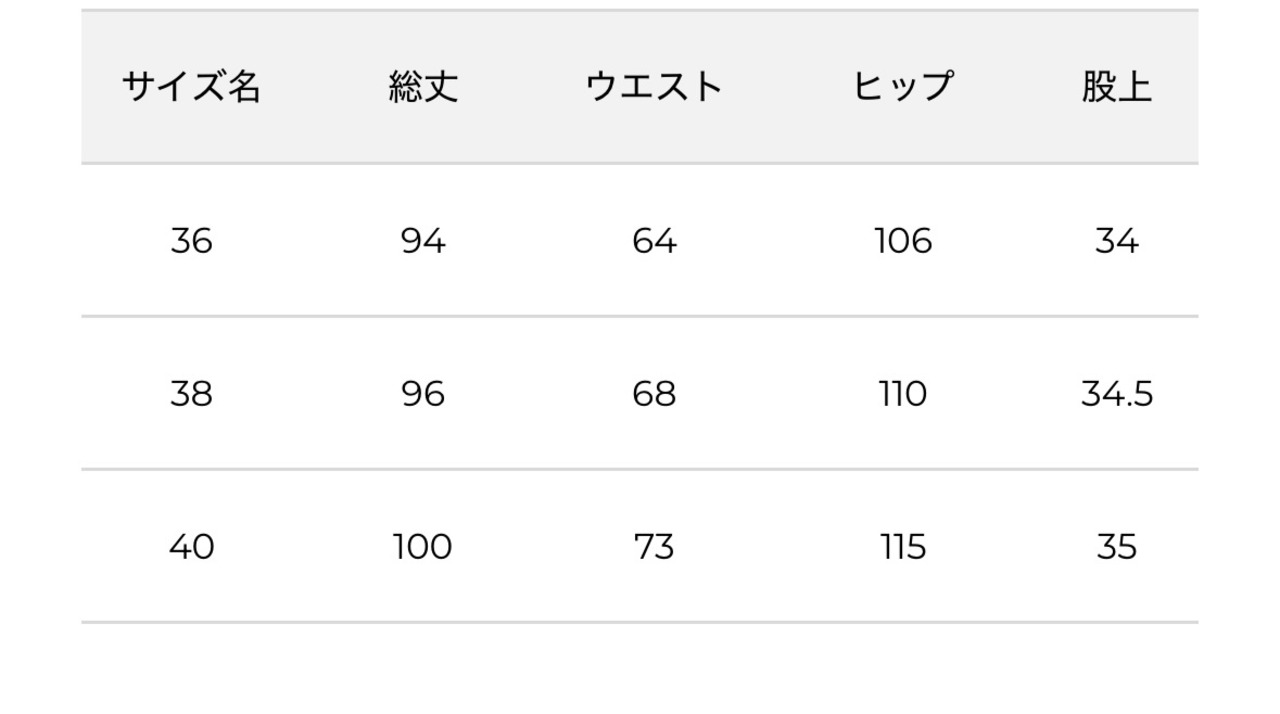The image size is (1280, 714).
Task: Select the hip value 115
Action: [903, 547]
